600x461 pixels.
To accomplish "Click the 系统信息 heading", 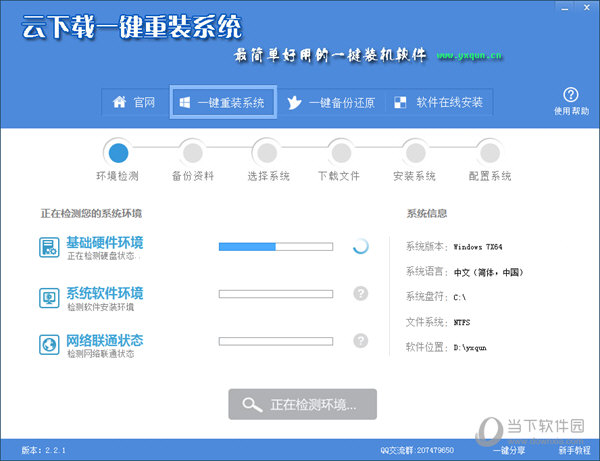I will (427, 213).
